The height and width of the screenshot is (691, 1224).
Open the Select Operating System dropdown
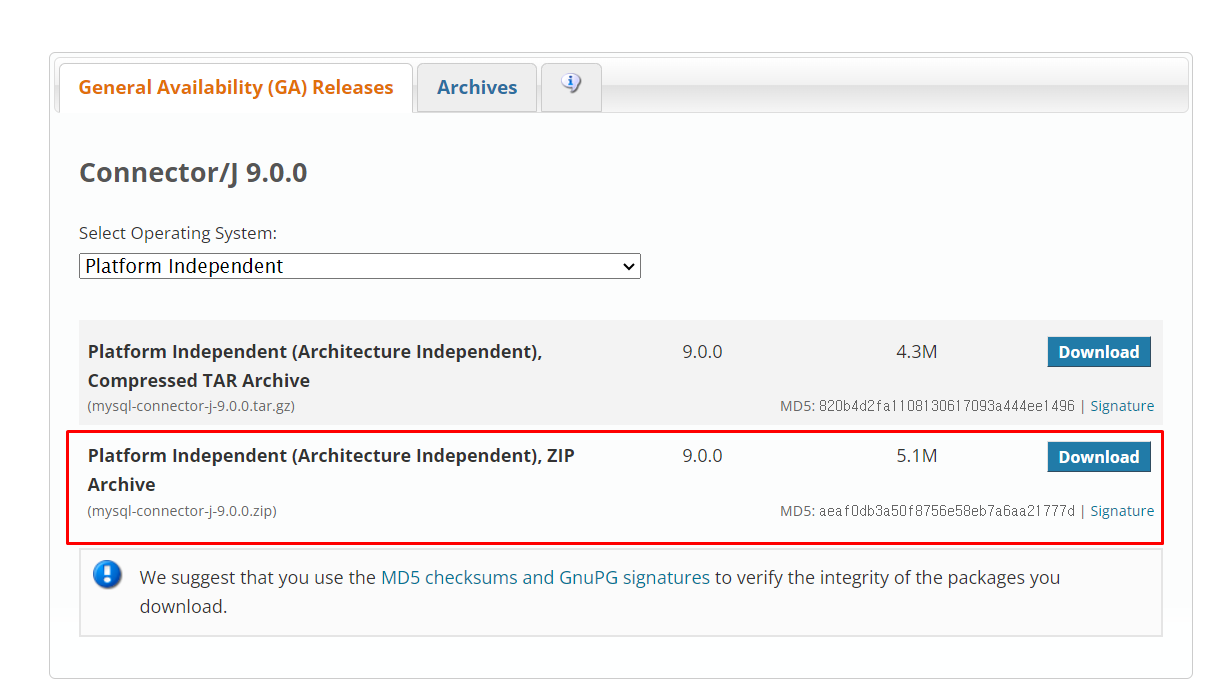tap(360, 266)
